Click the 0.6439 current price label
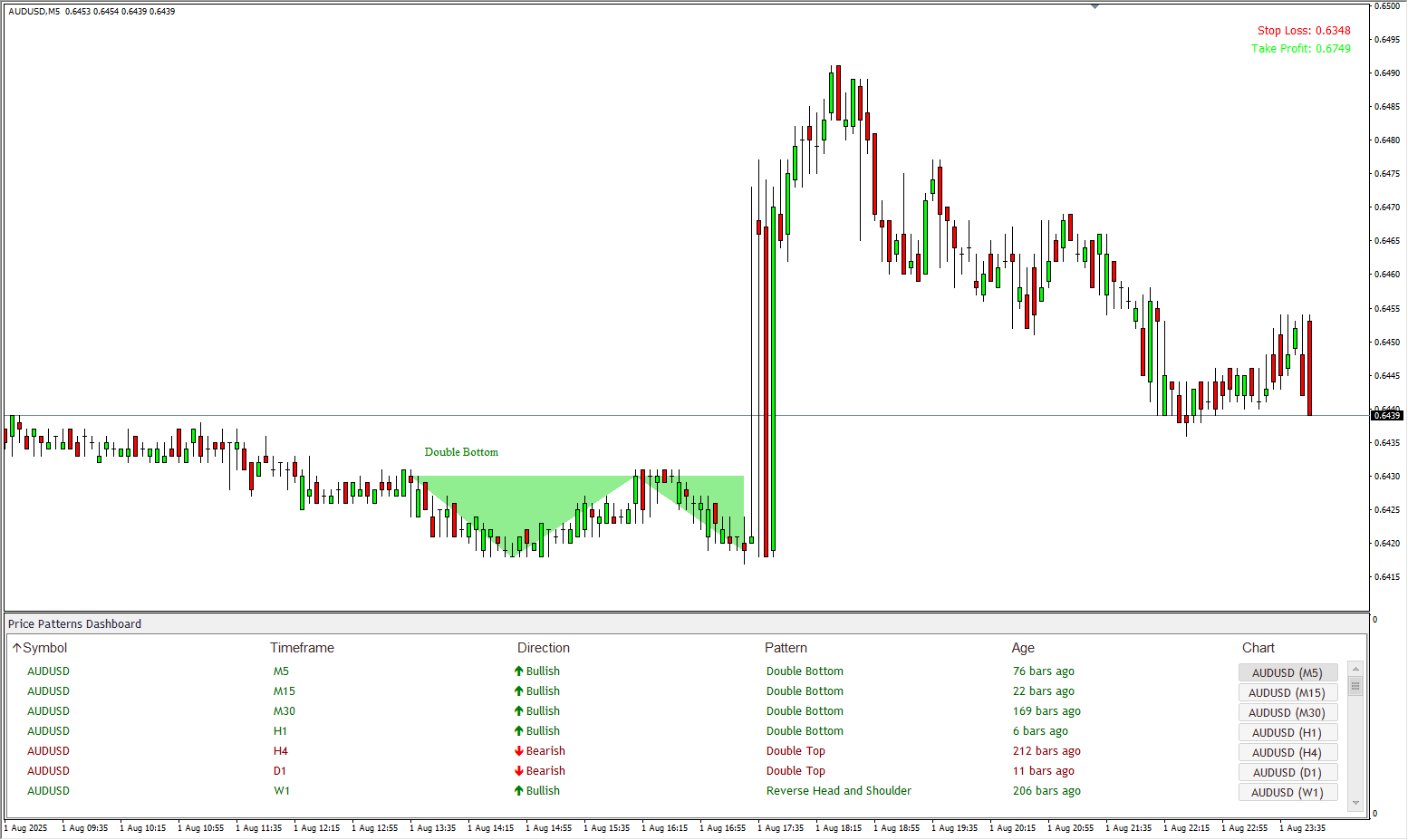This screenshot has height=840, width=1408. click(x=1386, y=416)
